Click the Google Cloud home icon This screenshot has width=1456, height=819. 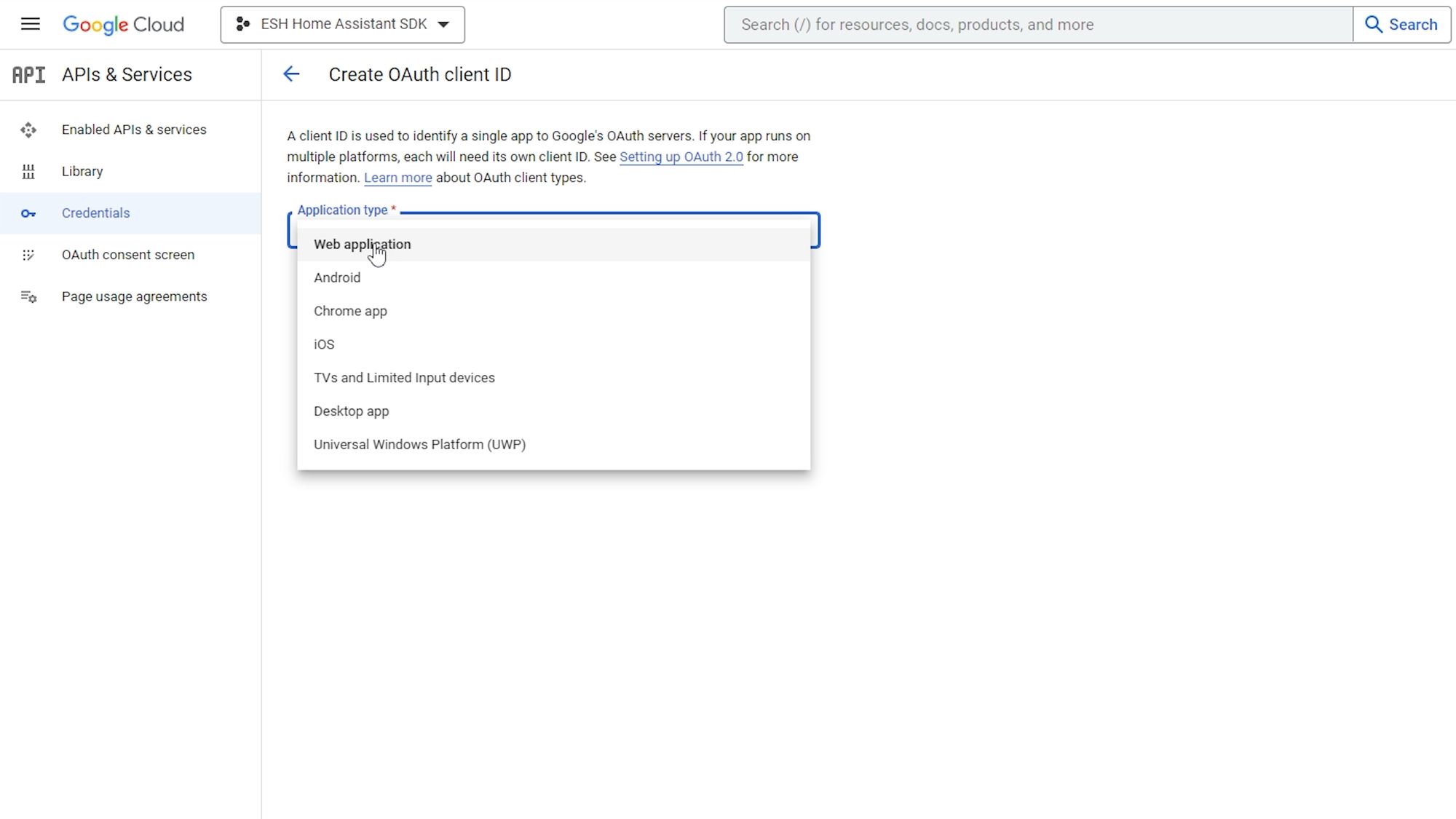coord(123,24)
